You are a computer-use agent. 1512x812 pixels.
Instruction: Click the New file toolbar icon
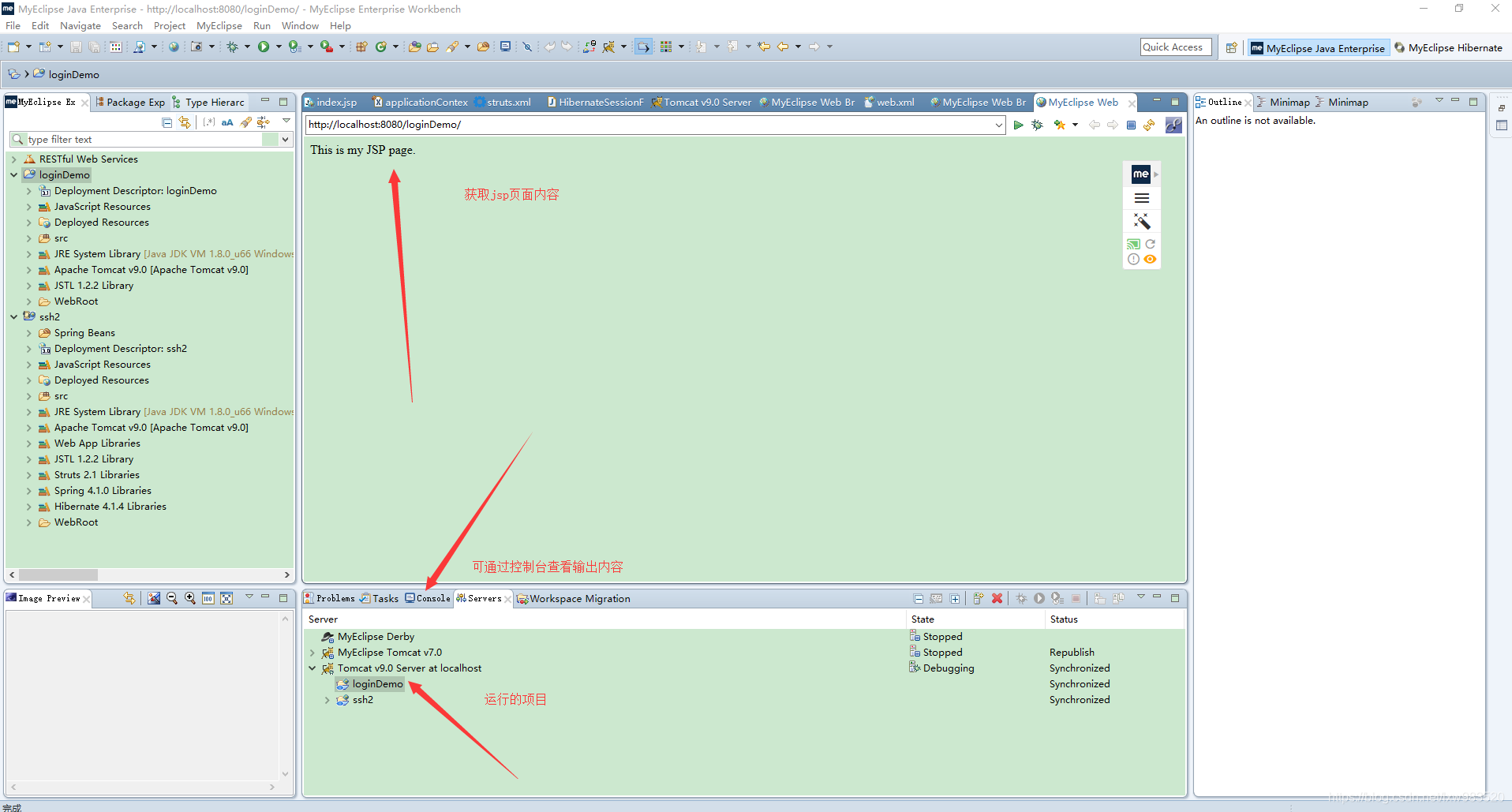tap(13, 47)
